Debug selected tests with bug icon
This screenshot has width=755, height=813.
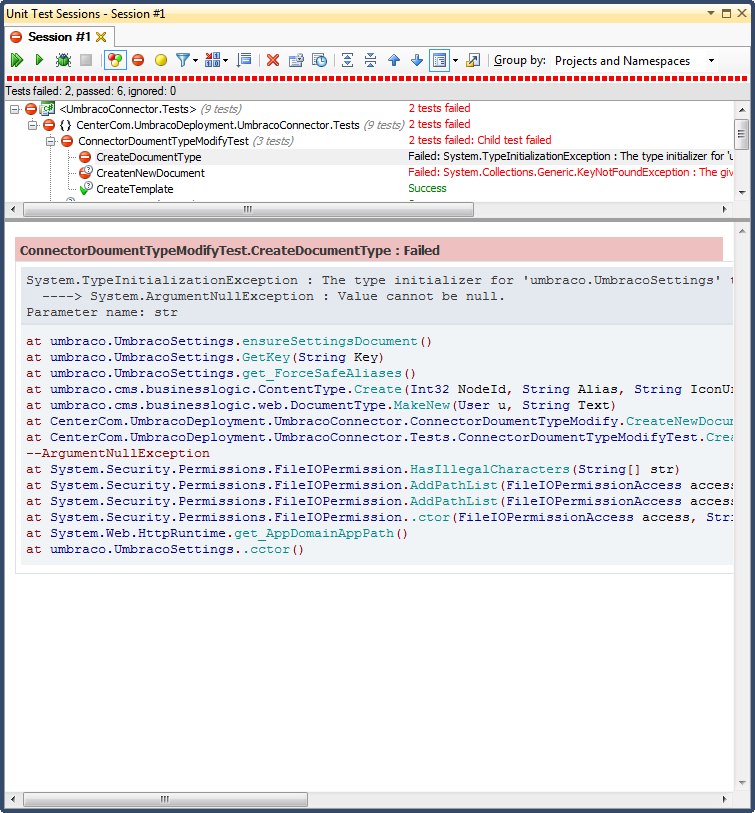(63, 60)
